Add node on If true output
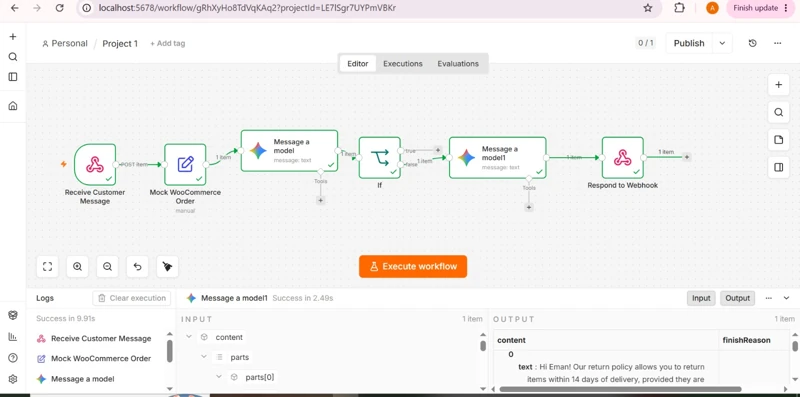 [437, 150]
